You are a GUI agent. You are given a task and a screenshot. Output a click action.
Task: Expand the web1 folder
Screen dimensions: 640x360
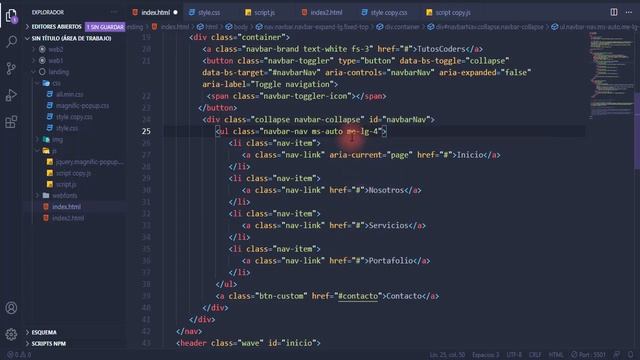pyautogui.click(x=33, y=60)
